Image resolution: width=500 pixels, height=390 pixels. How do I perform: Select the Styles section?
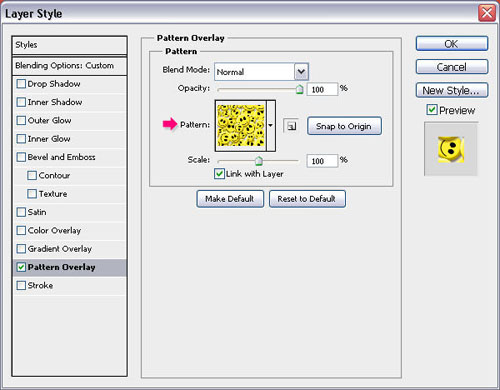click(x=69, y=45)
